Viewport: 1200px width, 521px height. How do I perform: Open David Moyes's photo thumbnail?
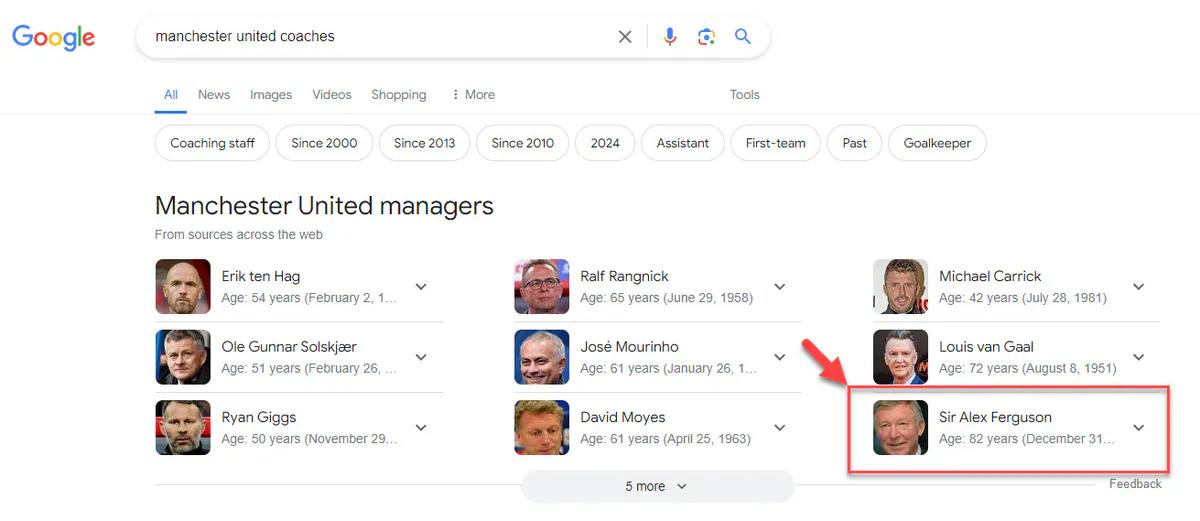click(542, 428)
